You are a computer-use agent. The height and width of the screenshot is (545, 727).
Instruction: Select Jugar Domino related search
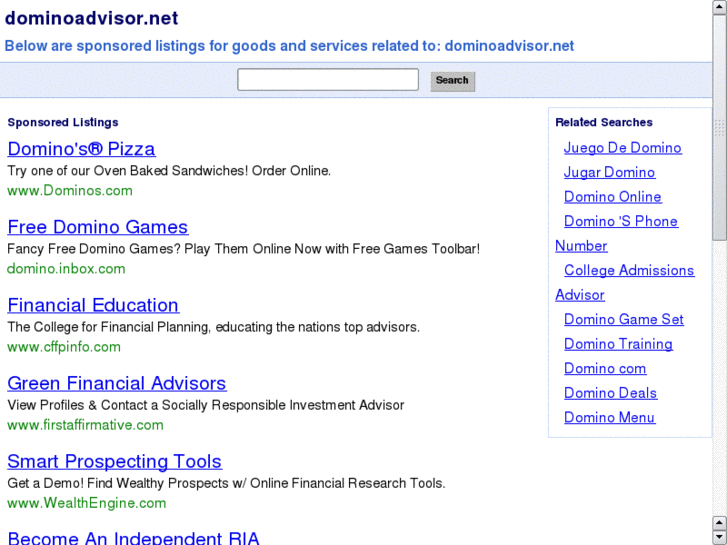[x=609, y=173]
